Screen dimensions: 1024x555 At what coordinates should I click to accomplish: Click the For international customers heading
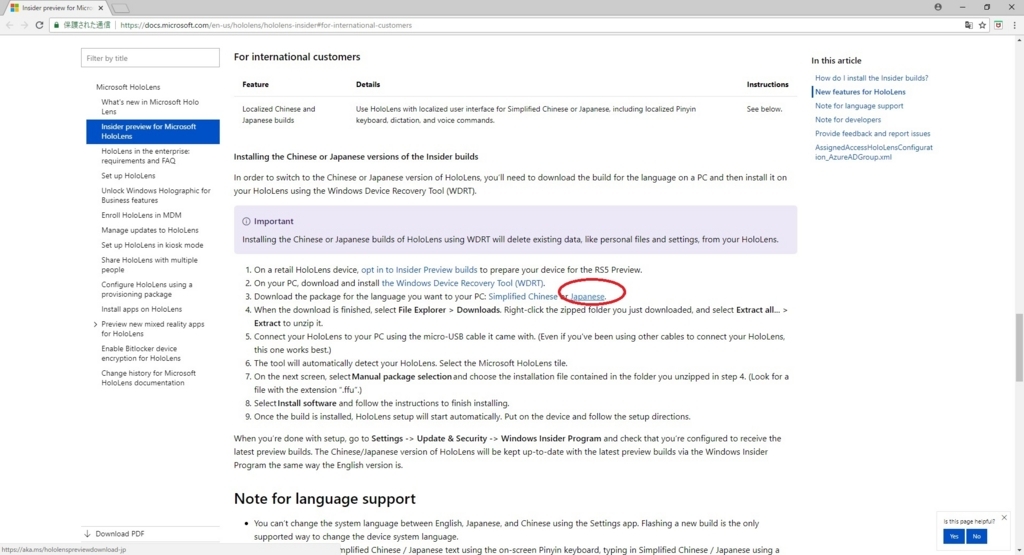pyautogui.click(x=297, y=57)
